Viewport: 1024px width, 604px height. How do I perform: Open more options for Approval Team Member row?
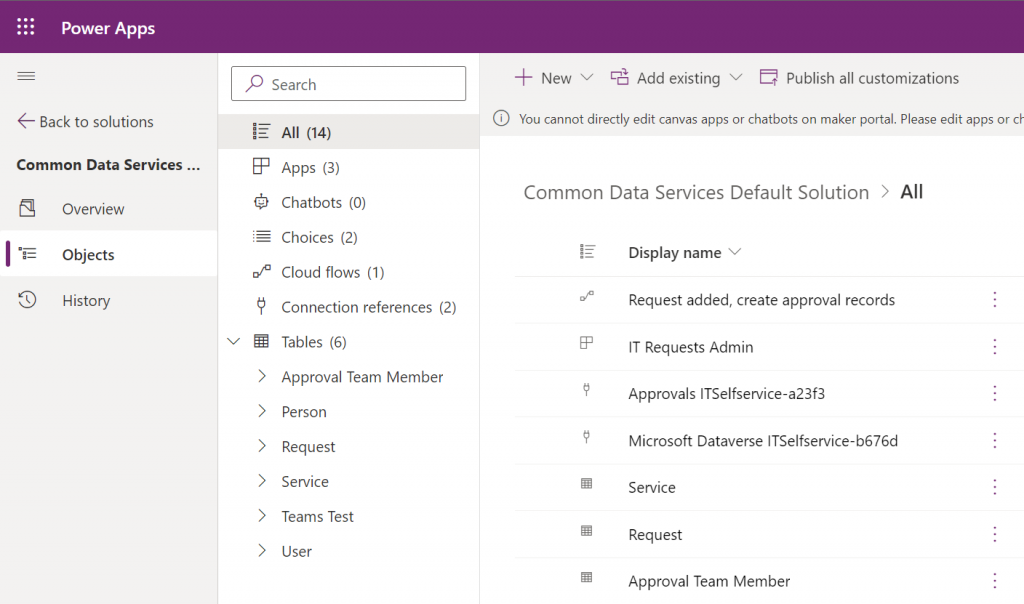point(995,581)
